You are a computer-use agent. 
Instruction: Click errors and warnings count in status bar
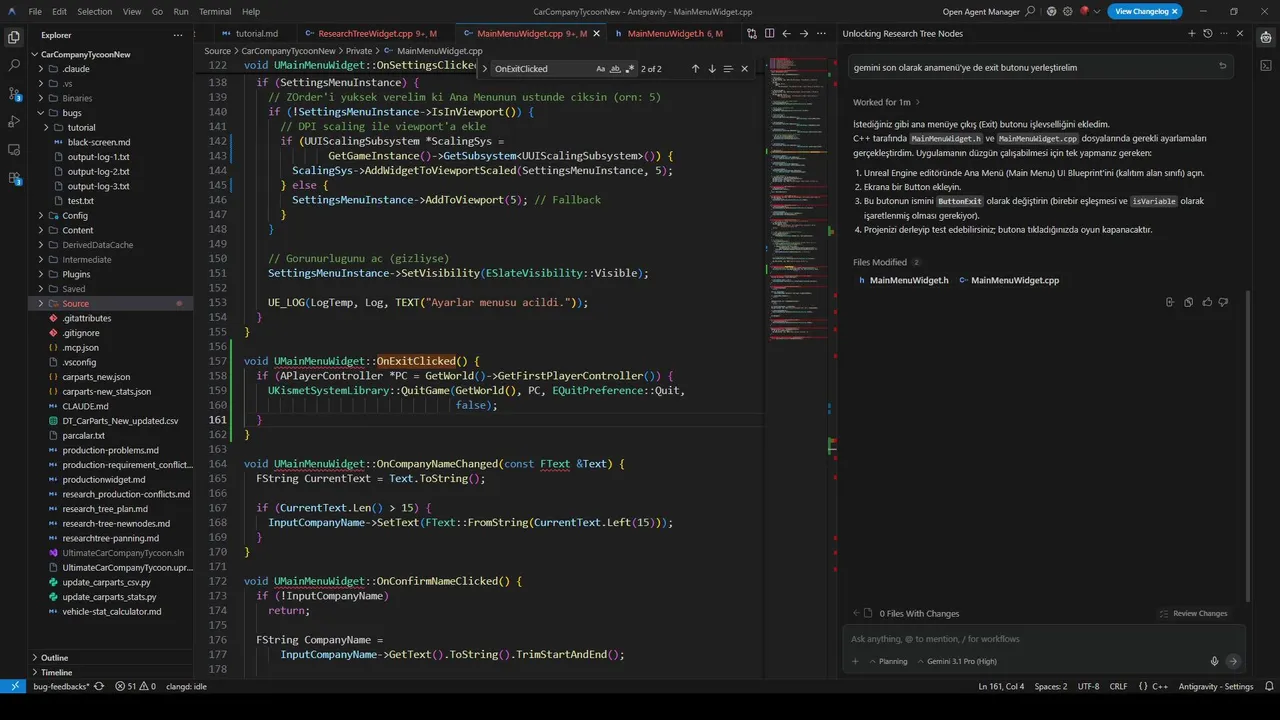(x=135, y=687)
